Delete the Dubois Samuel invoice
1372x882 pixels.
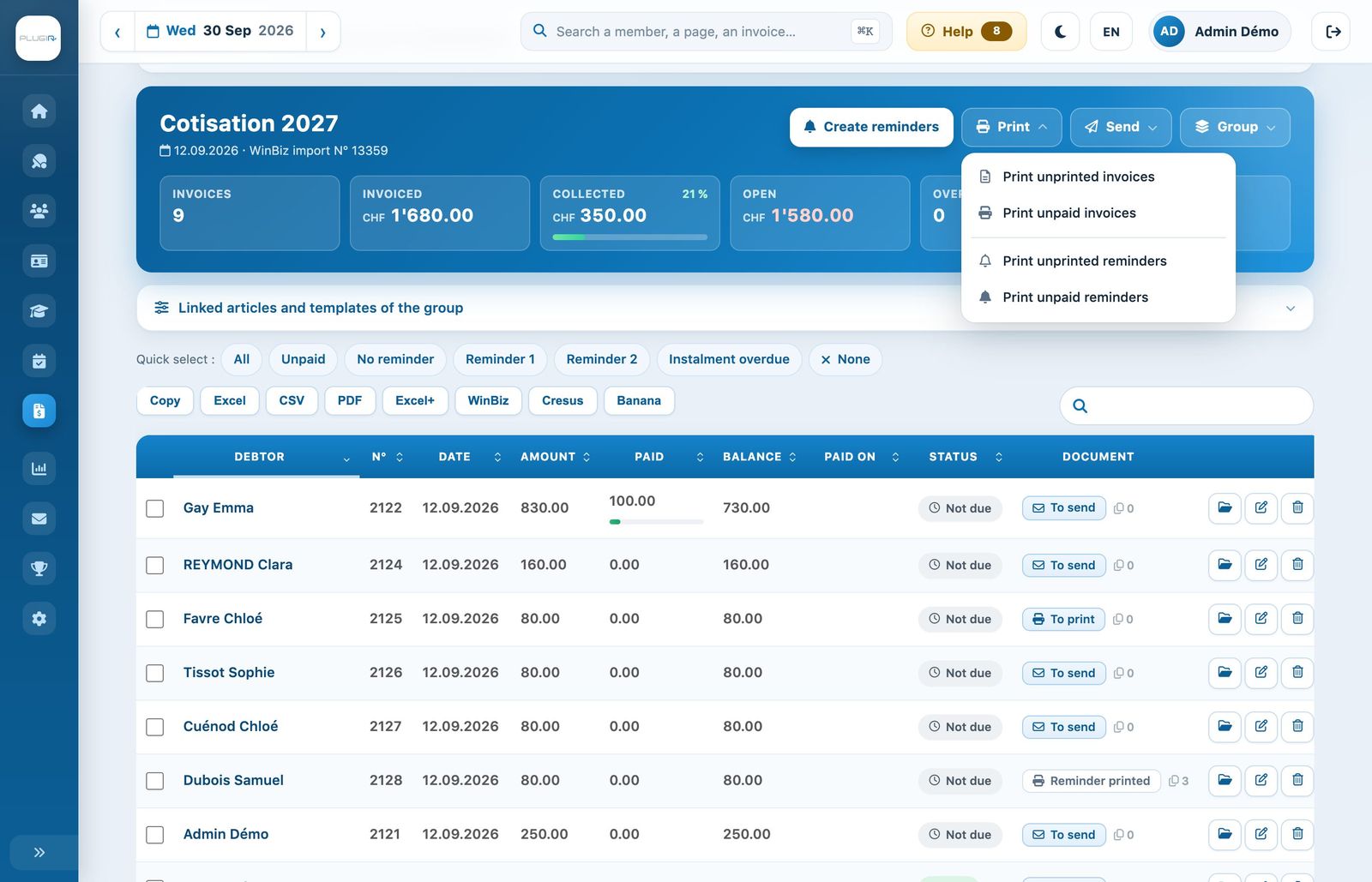[x=1297, y=780]
